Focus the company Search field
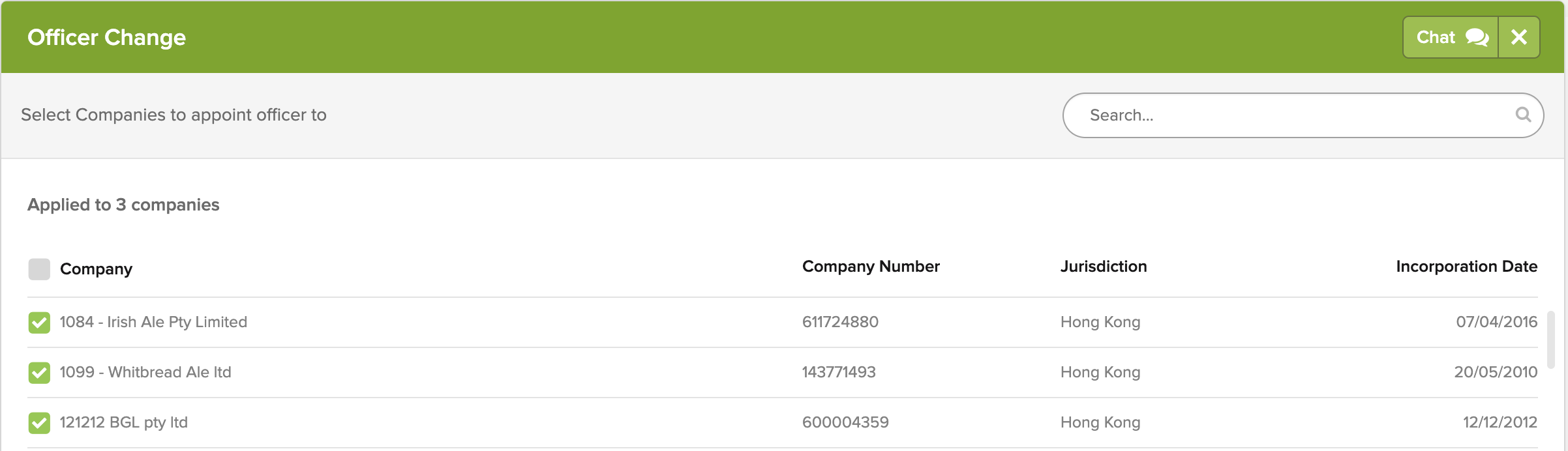 coord(1291,115)
